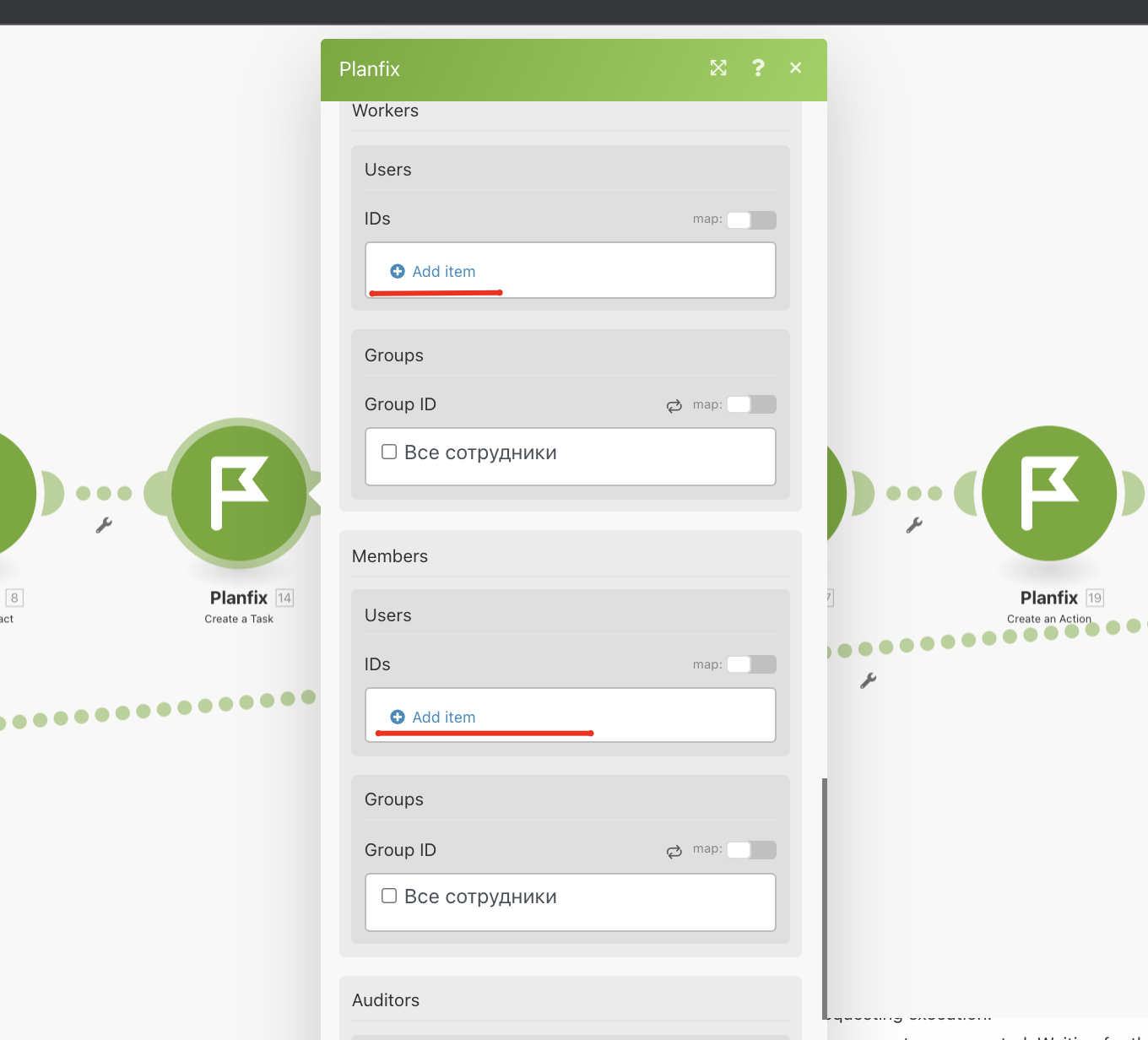
Task: Click Members Group ID label
Action: pyautogui.click(x=400, y=850)
